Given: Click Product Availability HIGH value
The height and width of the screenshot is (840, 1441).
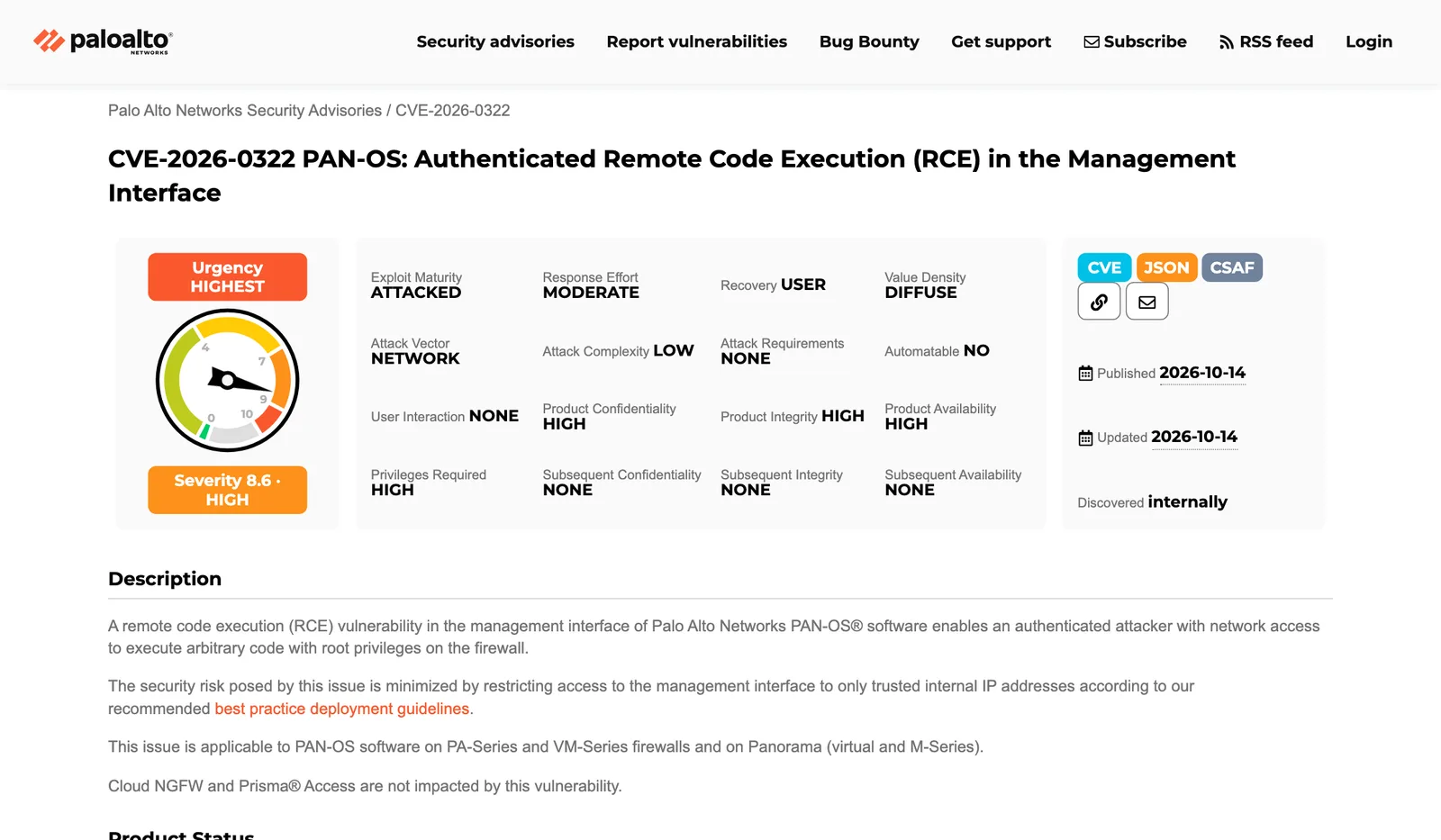Looking at the screenshot, I should click(x=906, y=424).
